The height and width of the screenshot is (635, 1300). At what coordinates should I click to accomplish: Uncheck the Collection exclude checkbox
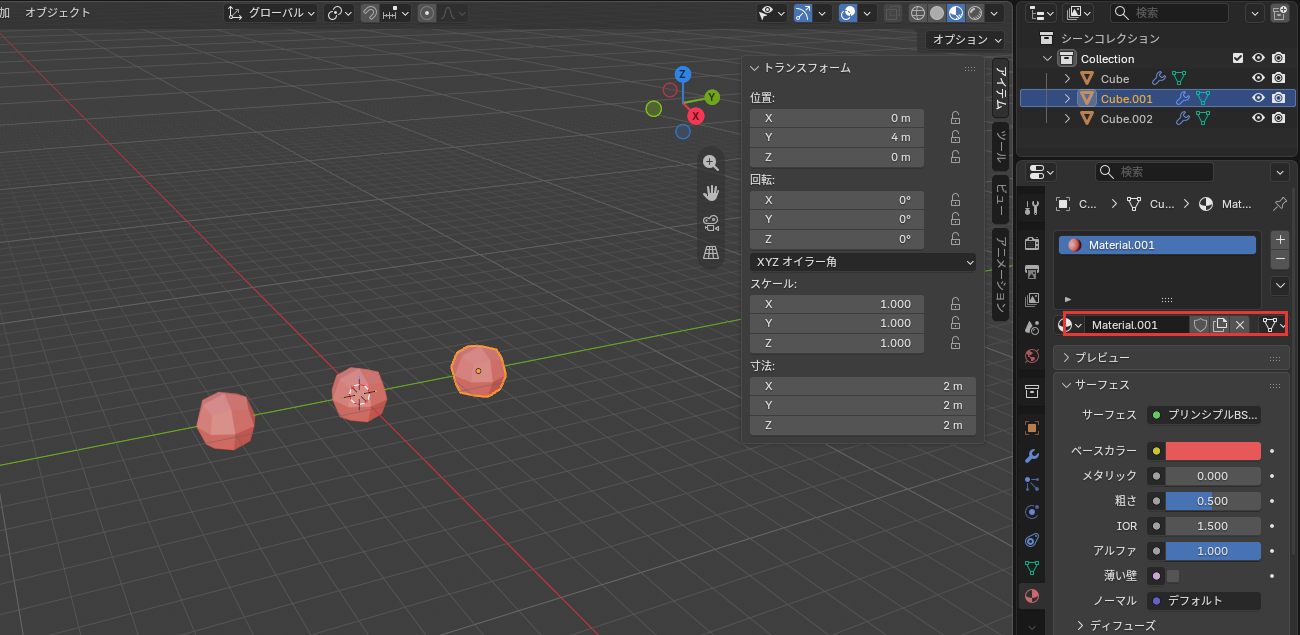pyautogui.click(x=1238, y=58)
